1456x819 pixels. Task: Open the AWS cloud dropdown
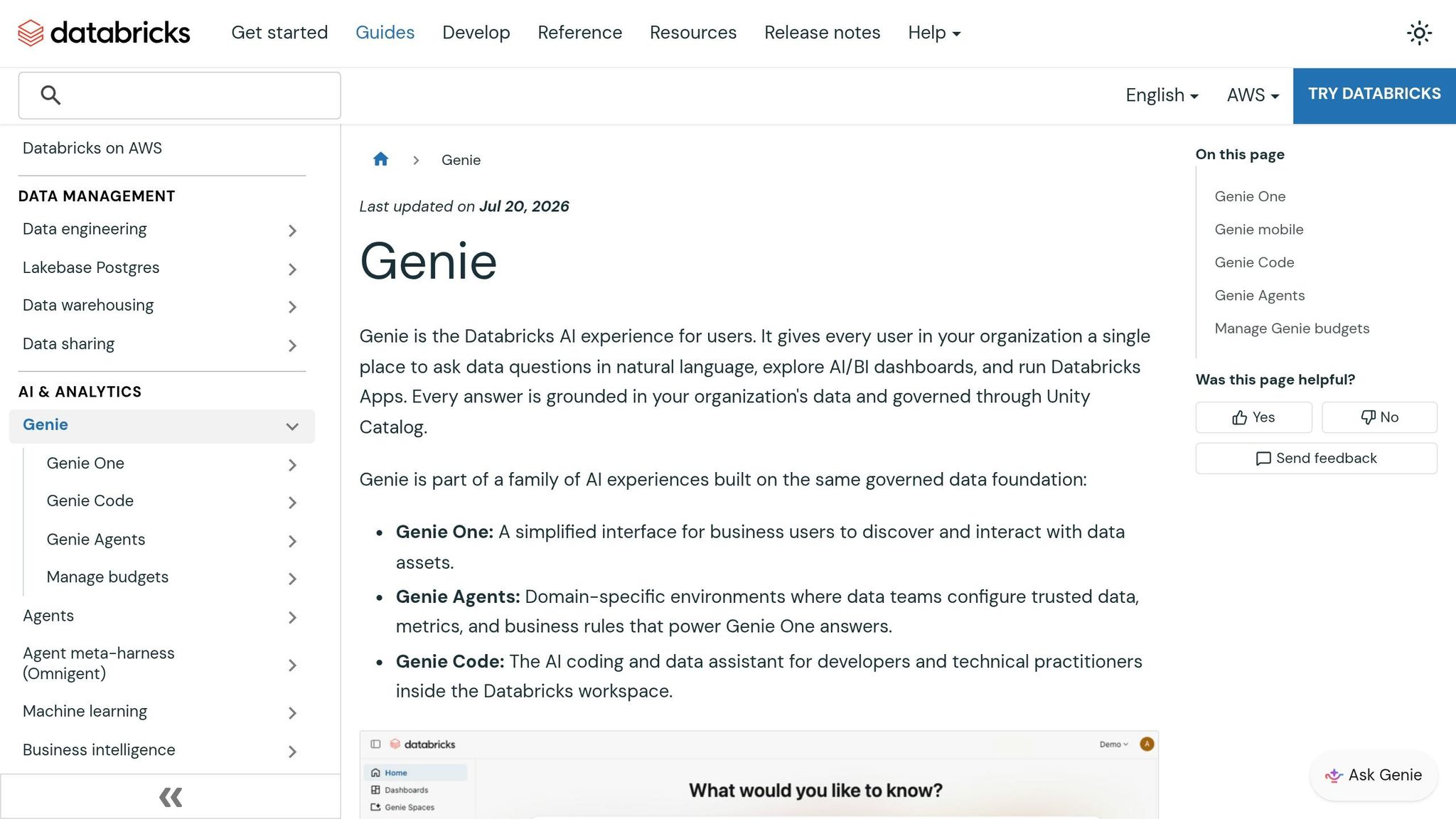click(1253, 95)
